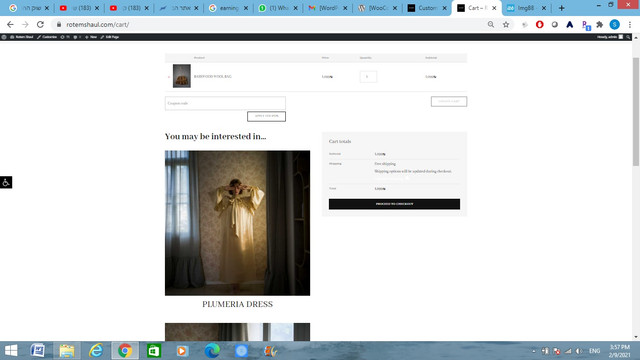This screenshot has height=360, width=640.
Task: Open a new browser tab
Action: [x=562, y=8]
